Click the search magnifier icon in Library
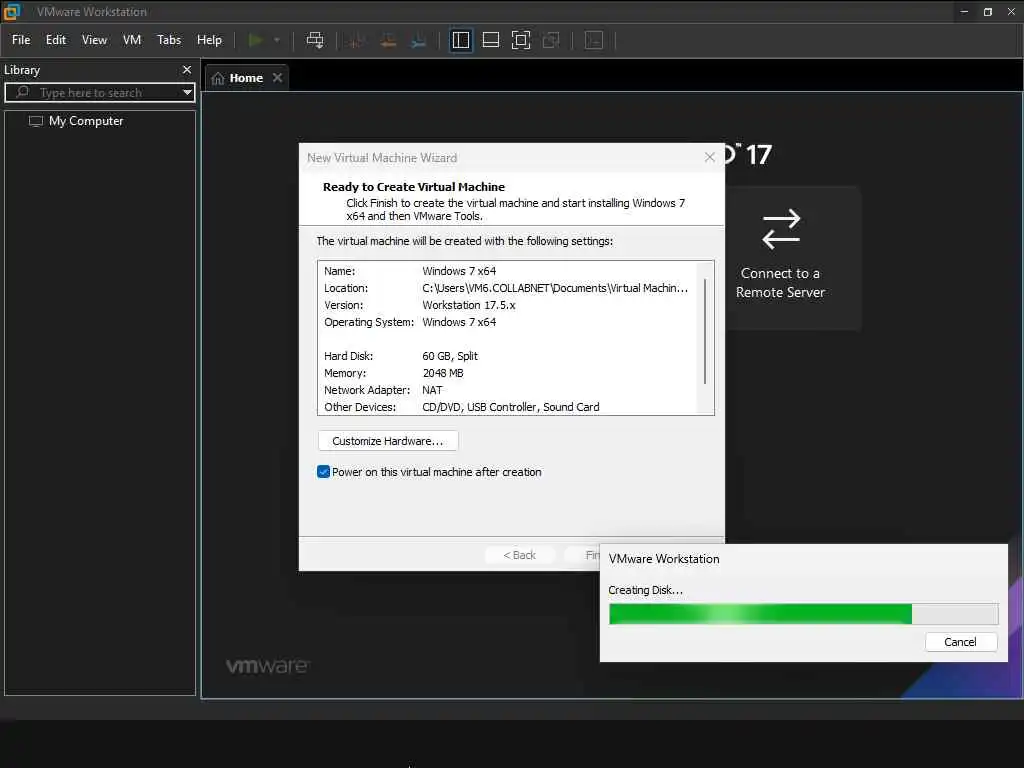Viewport: 1024px width, 768px height. 22,92
